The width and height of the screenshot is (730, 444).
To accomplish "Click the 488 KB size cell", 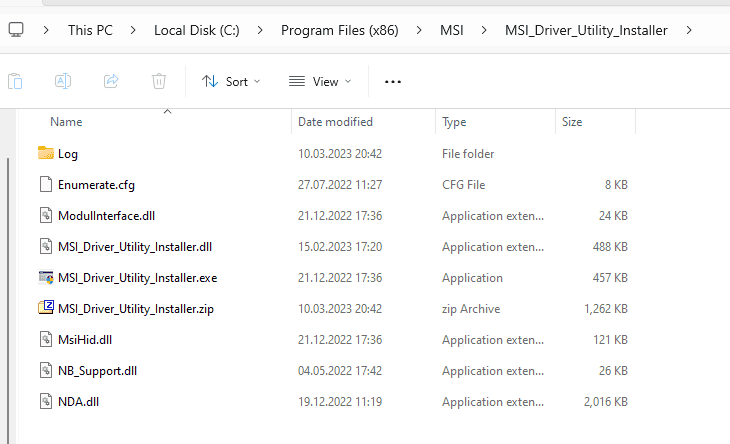I will pos(610,247).
